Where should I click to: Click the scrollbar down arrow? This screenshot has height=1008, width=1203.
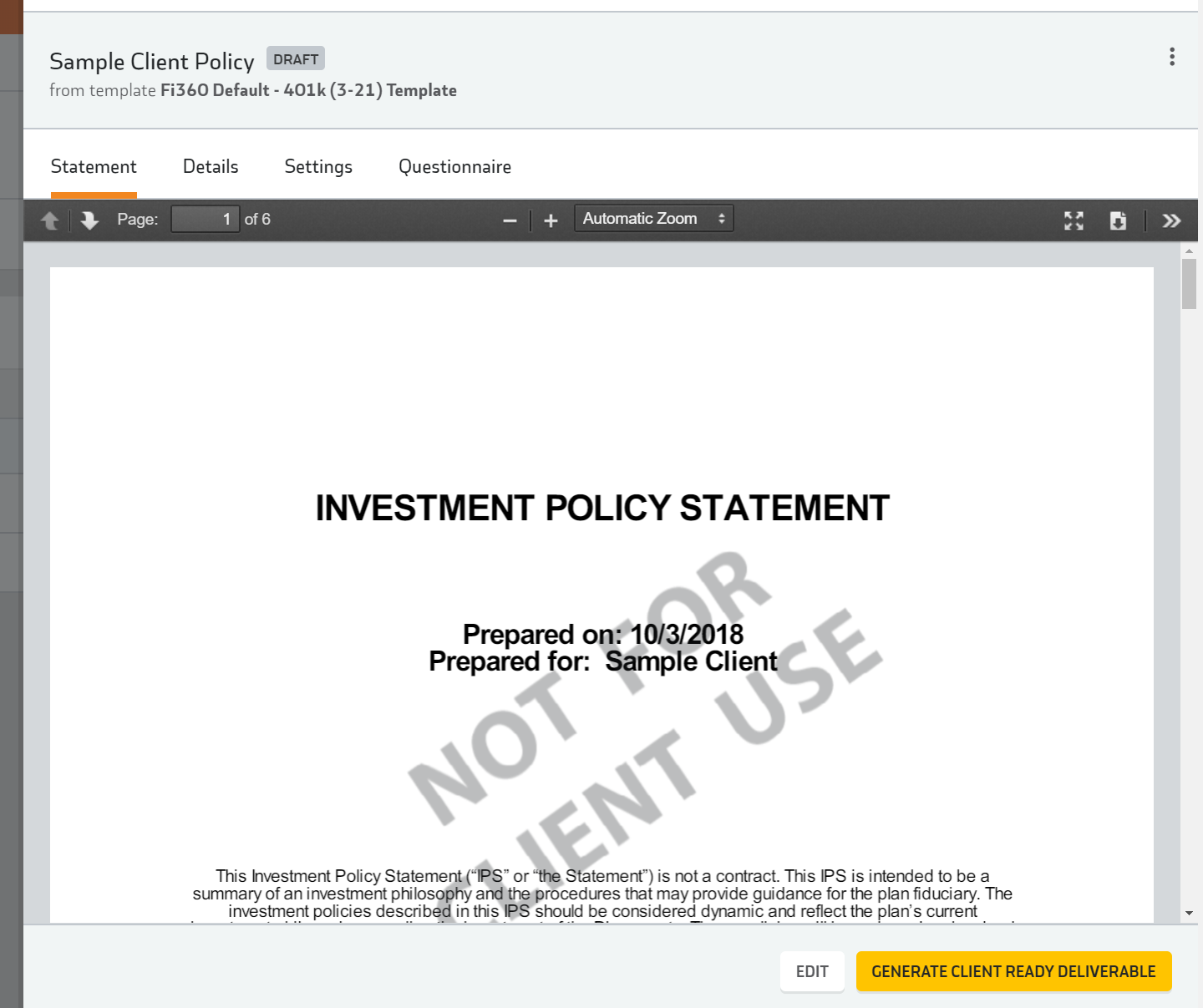1189,914
